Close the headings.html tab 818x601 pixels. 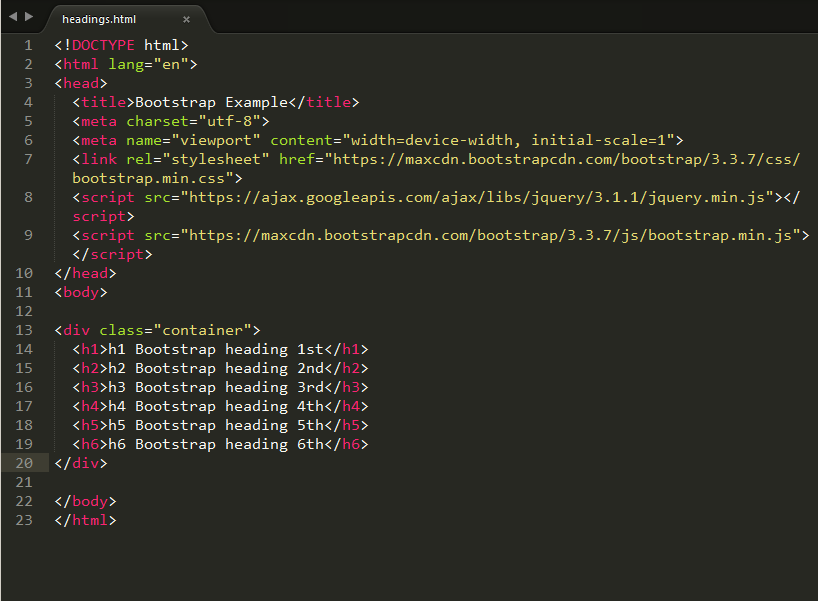click(x=186, y=19)
